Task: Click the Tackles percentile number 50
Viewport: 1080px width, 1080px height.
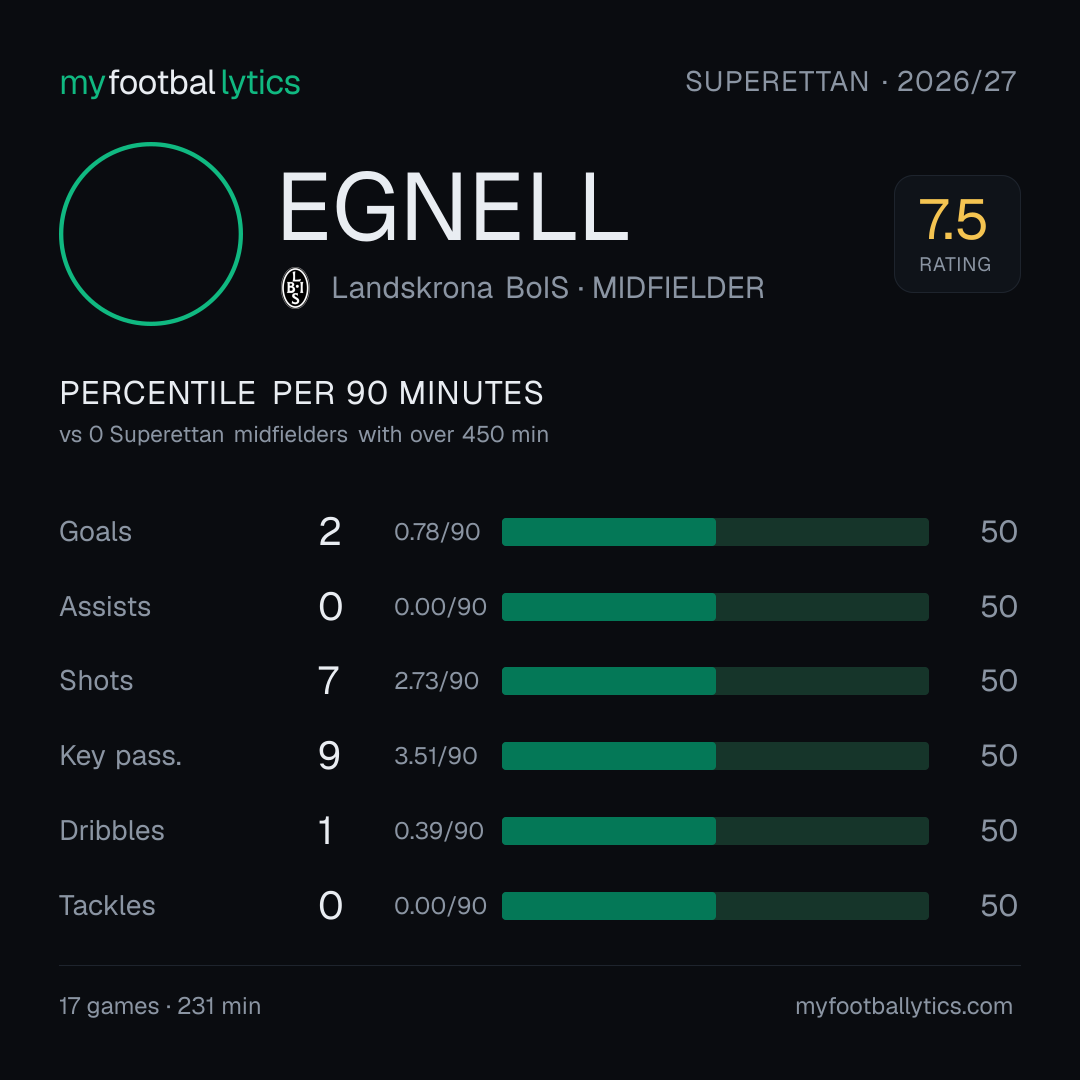Action: [x=999, y=906]
